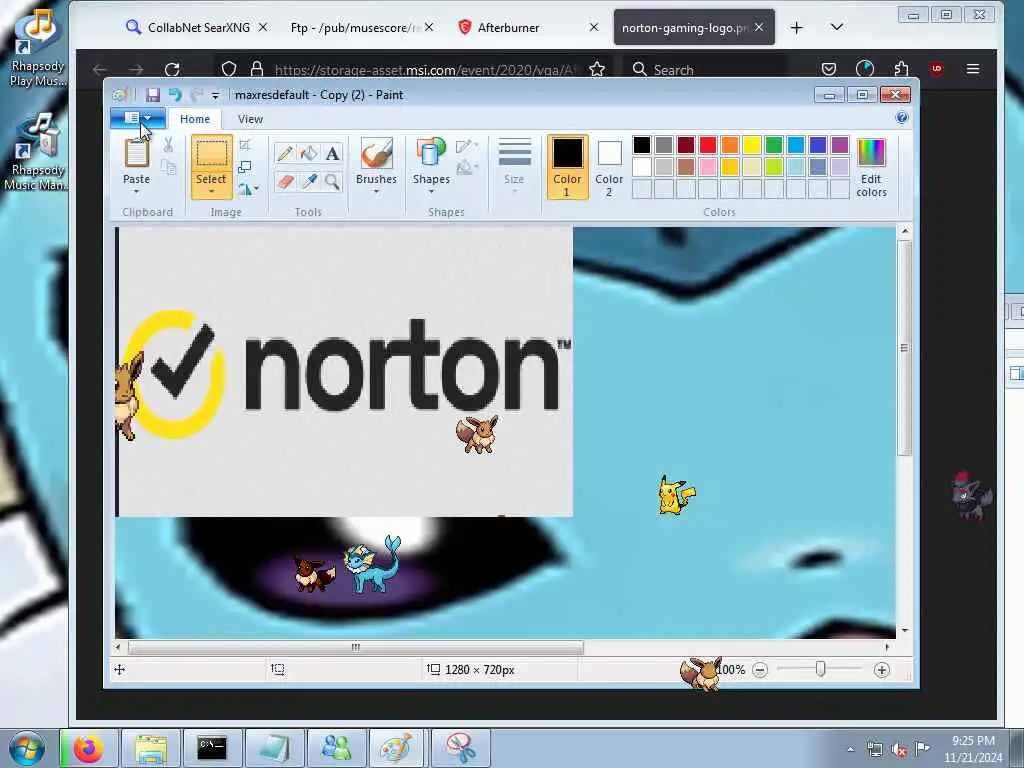
Task: Click the Cut scissors icon
Action: click(168, 145)
